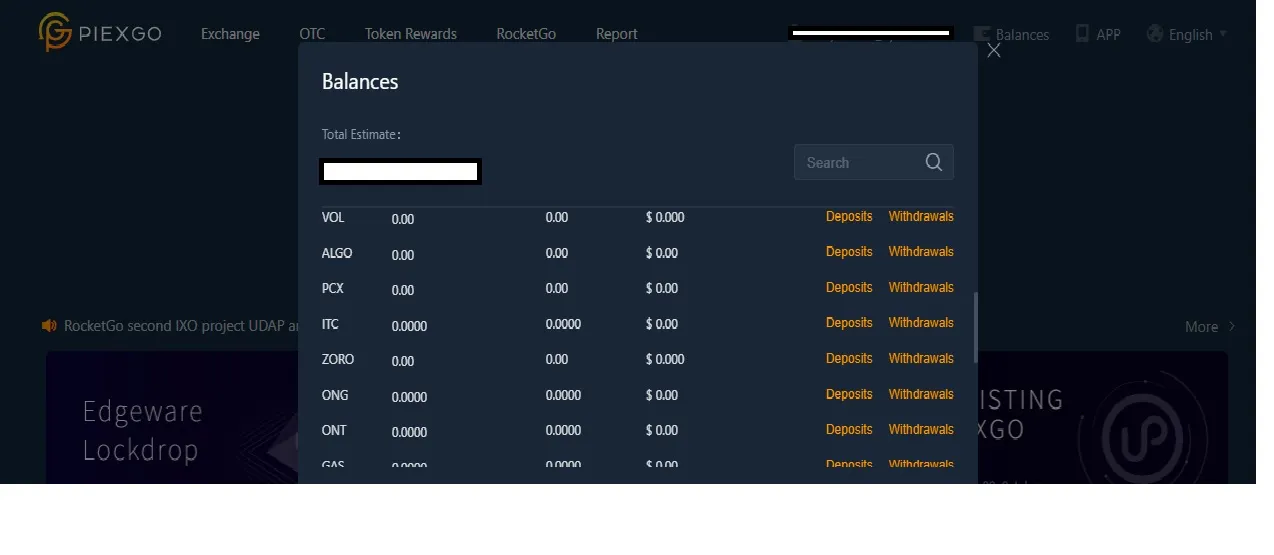Open the OTC menu
1274x555 pixels.
pyautogui.click(x=312, y=33)
